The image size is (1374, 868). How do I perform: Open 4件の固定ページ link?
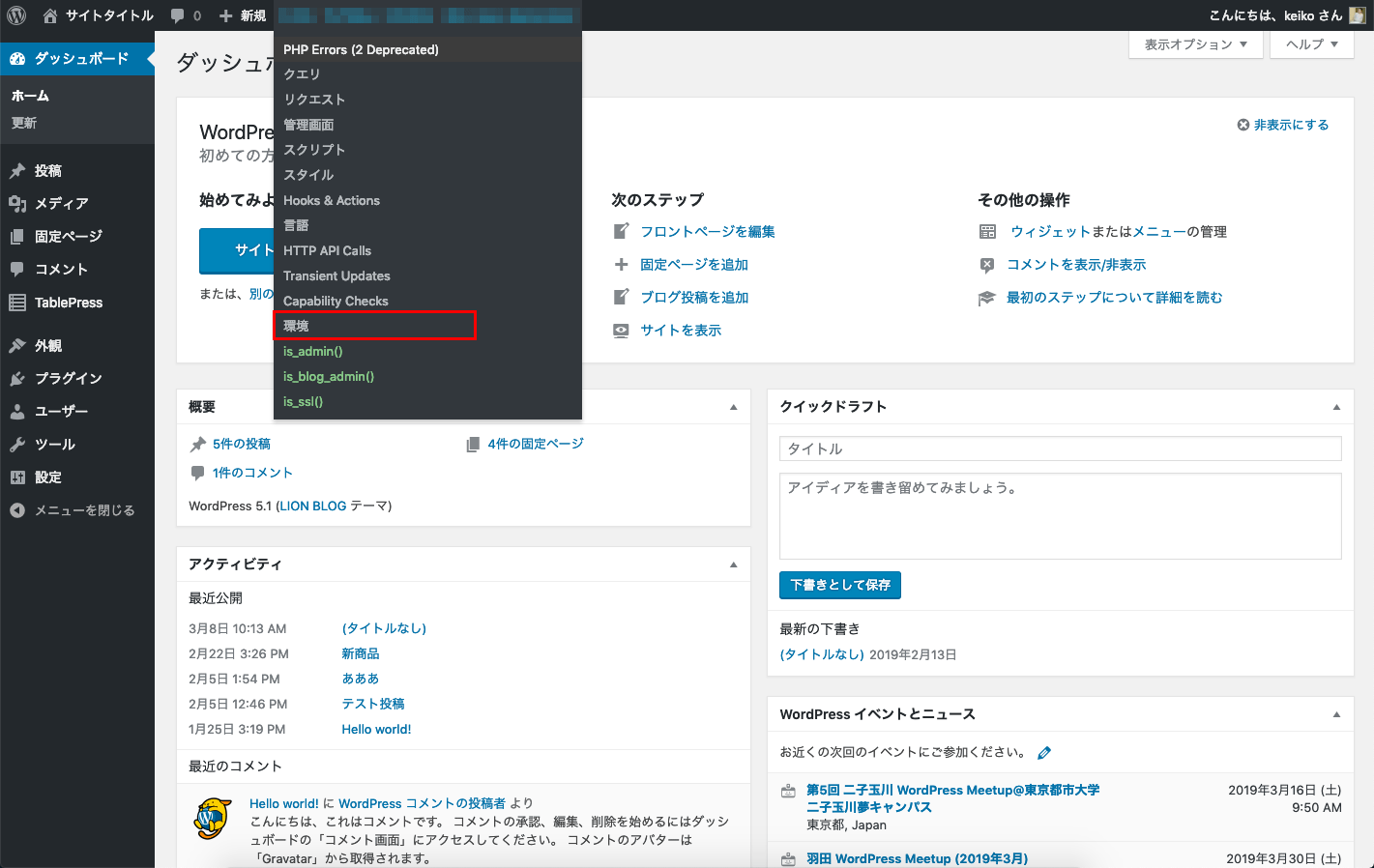tap(536, 444)
